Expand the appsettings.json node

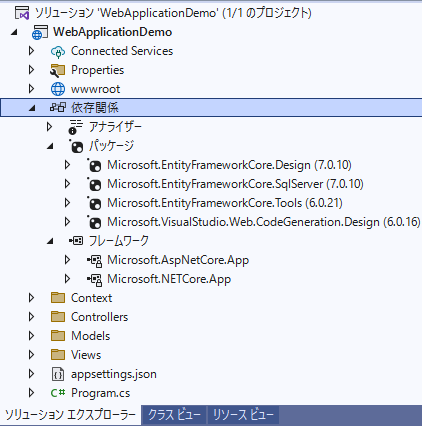pos(32,374)
